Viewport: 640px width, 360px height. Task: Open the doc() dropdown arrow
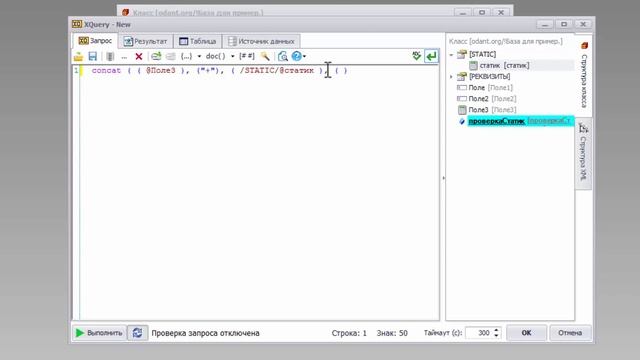[x=233, y=56]
